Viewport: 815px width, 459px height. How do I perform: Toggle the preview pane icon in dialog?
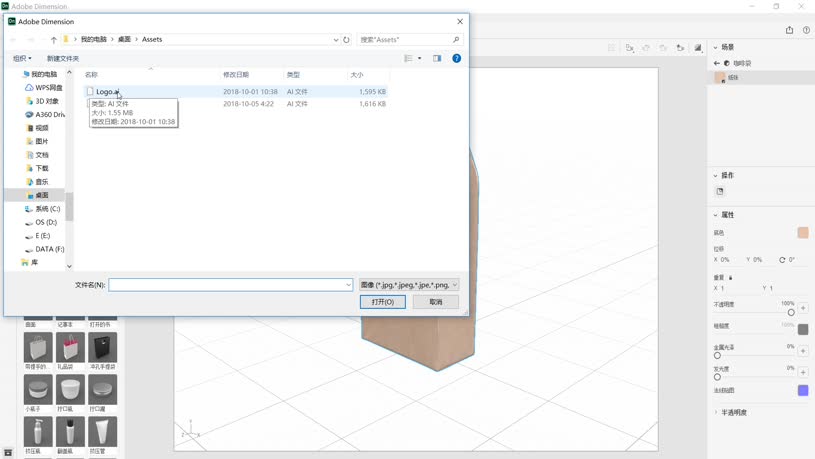[x=437, y=58]
